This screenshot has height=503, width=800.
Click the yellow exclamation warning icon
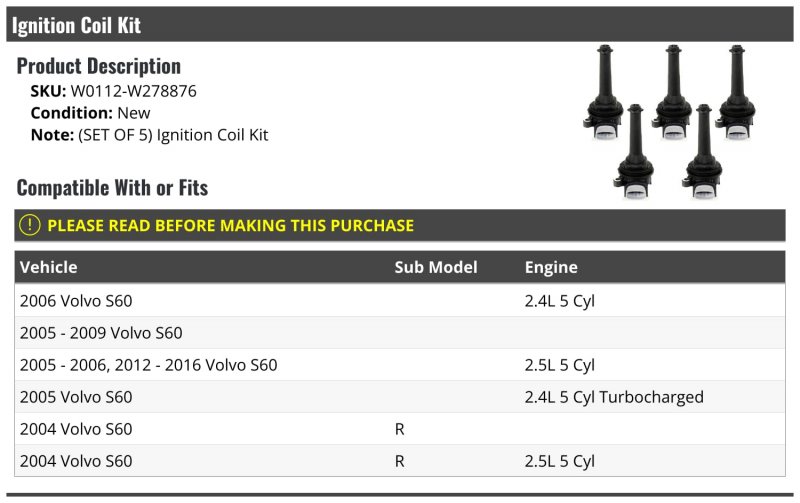(30, 225)
